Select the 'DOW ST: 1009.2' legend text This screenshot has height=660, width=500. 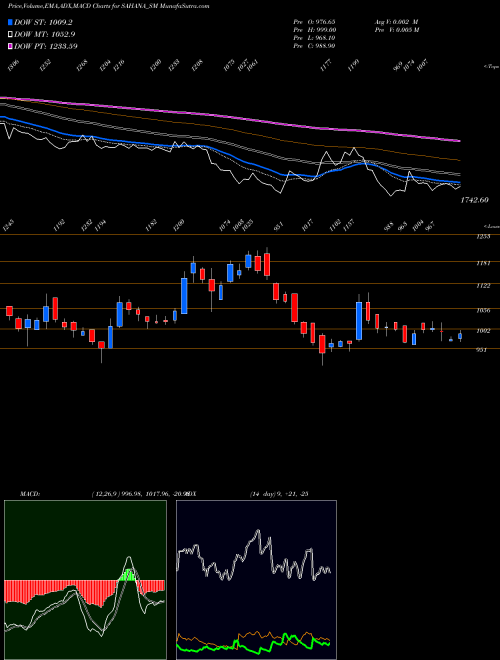pos(46,22)
